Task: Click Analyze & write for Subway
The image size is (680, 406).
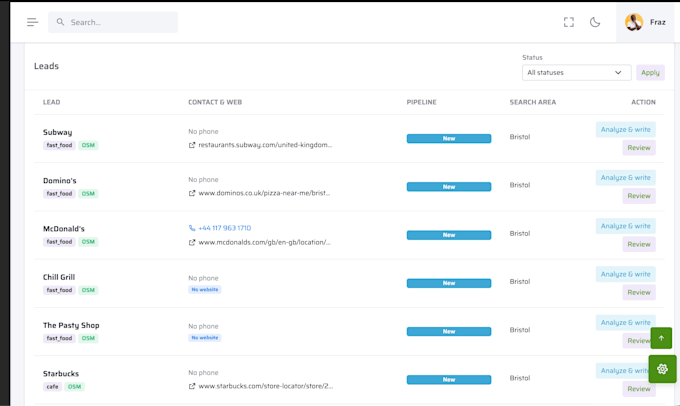Action: click(625, 129)
